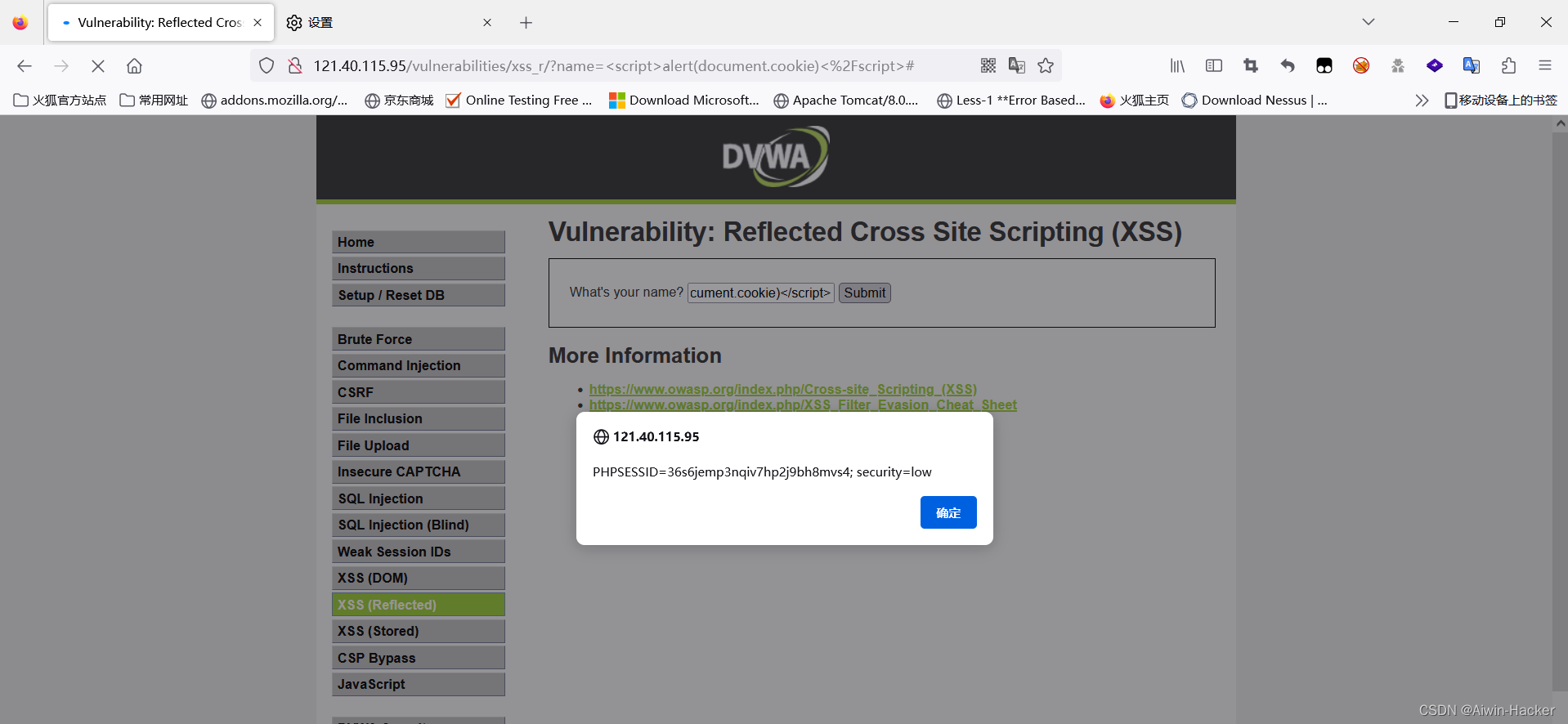Go to File Upload page
1568x724 pixels.
(419, 445)
